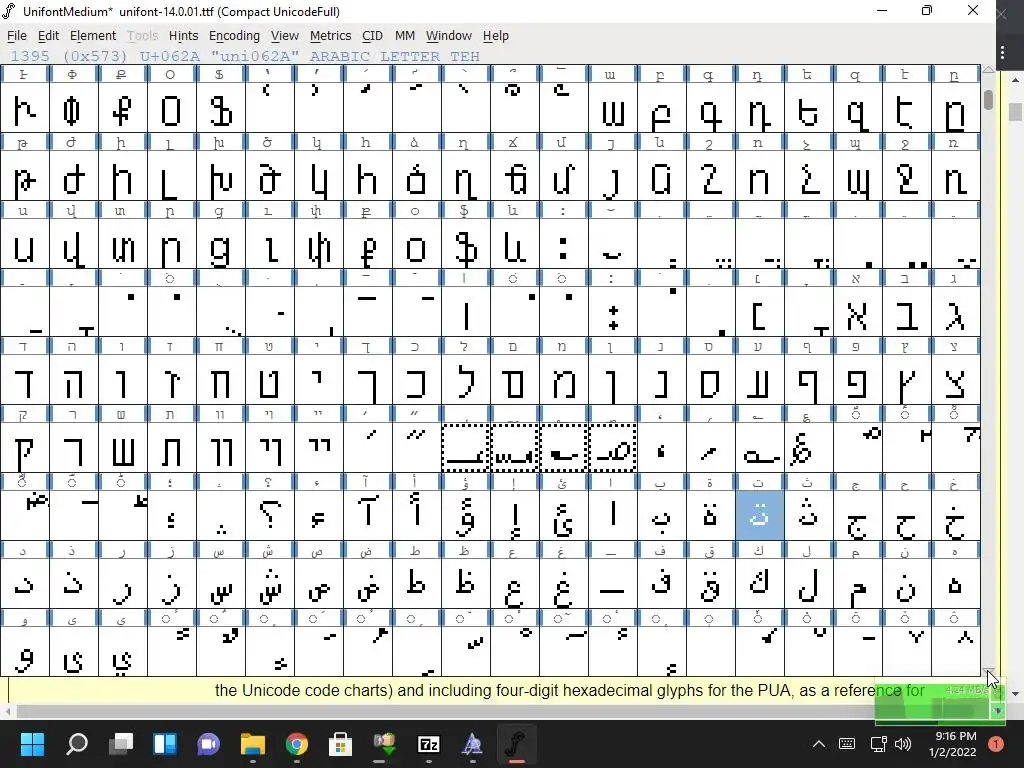
Task: Select the Arabic meem glyph cell
Action: tap(857, 584)
